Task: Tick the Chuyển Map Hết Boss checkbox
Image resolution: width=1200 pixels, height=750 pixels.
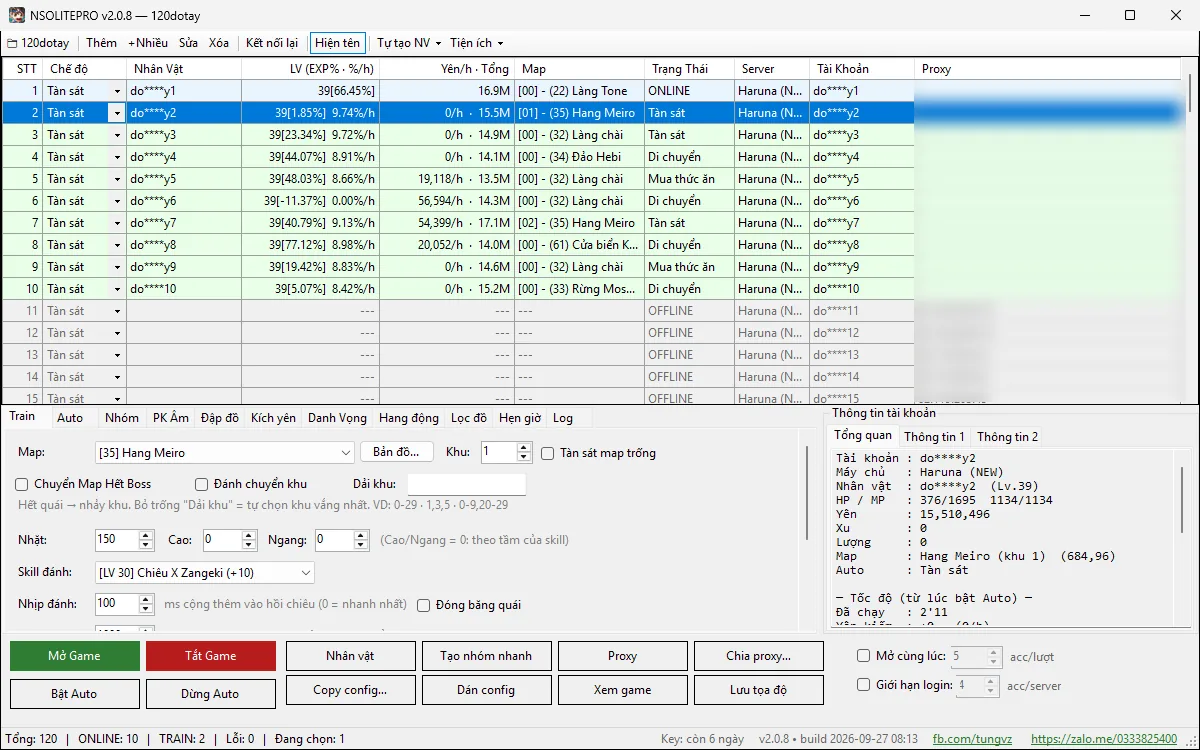Action: pyautogui.click(x=22, y=484)
